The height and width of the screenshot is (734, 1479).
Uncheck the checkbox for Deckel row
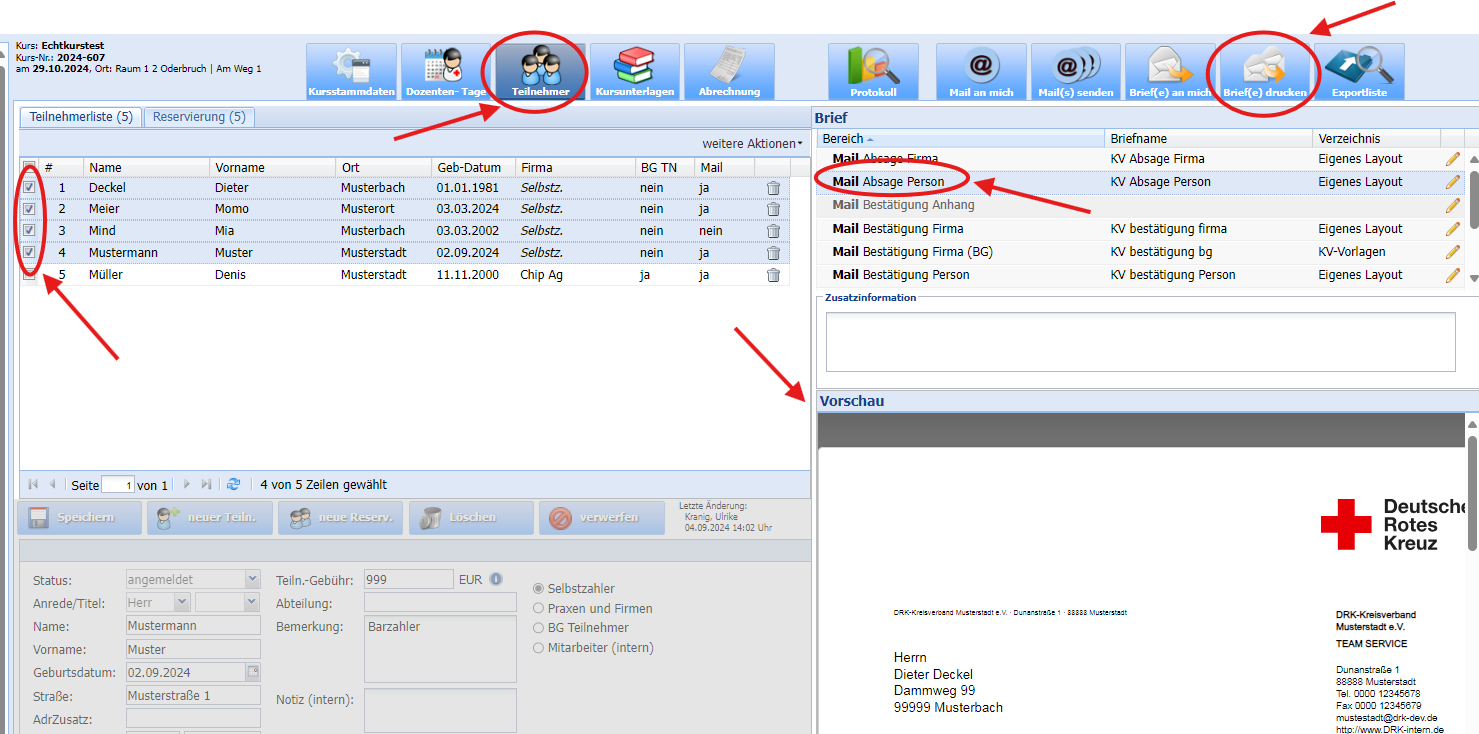tap(30, 187)
